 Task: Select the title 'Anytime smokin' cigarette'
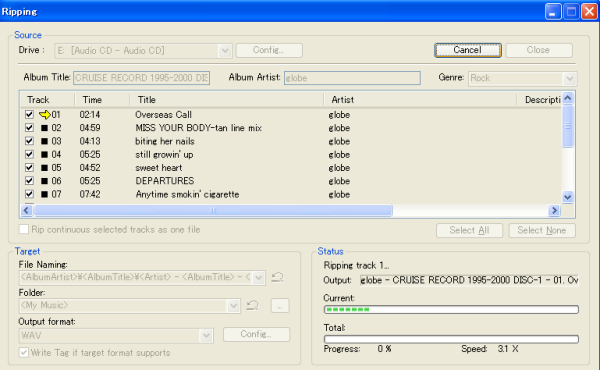188,194
